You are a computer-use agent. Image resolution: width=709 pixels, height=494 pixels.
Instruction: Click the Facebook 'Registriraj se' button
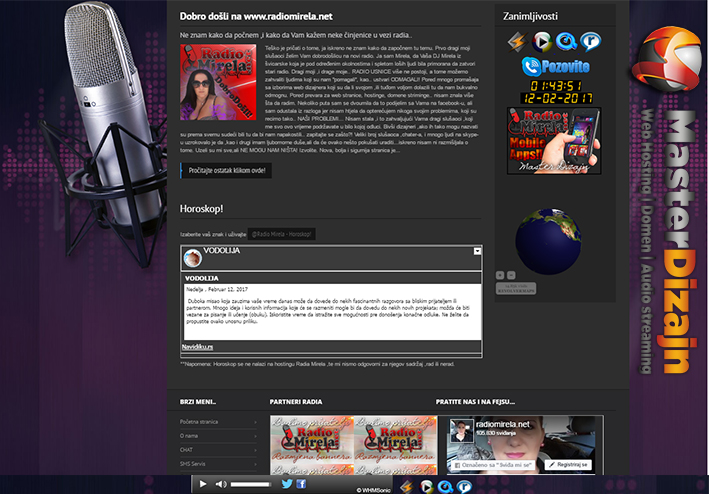click(x=570, y=465)
